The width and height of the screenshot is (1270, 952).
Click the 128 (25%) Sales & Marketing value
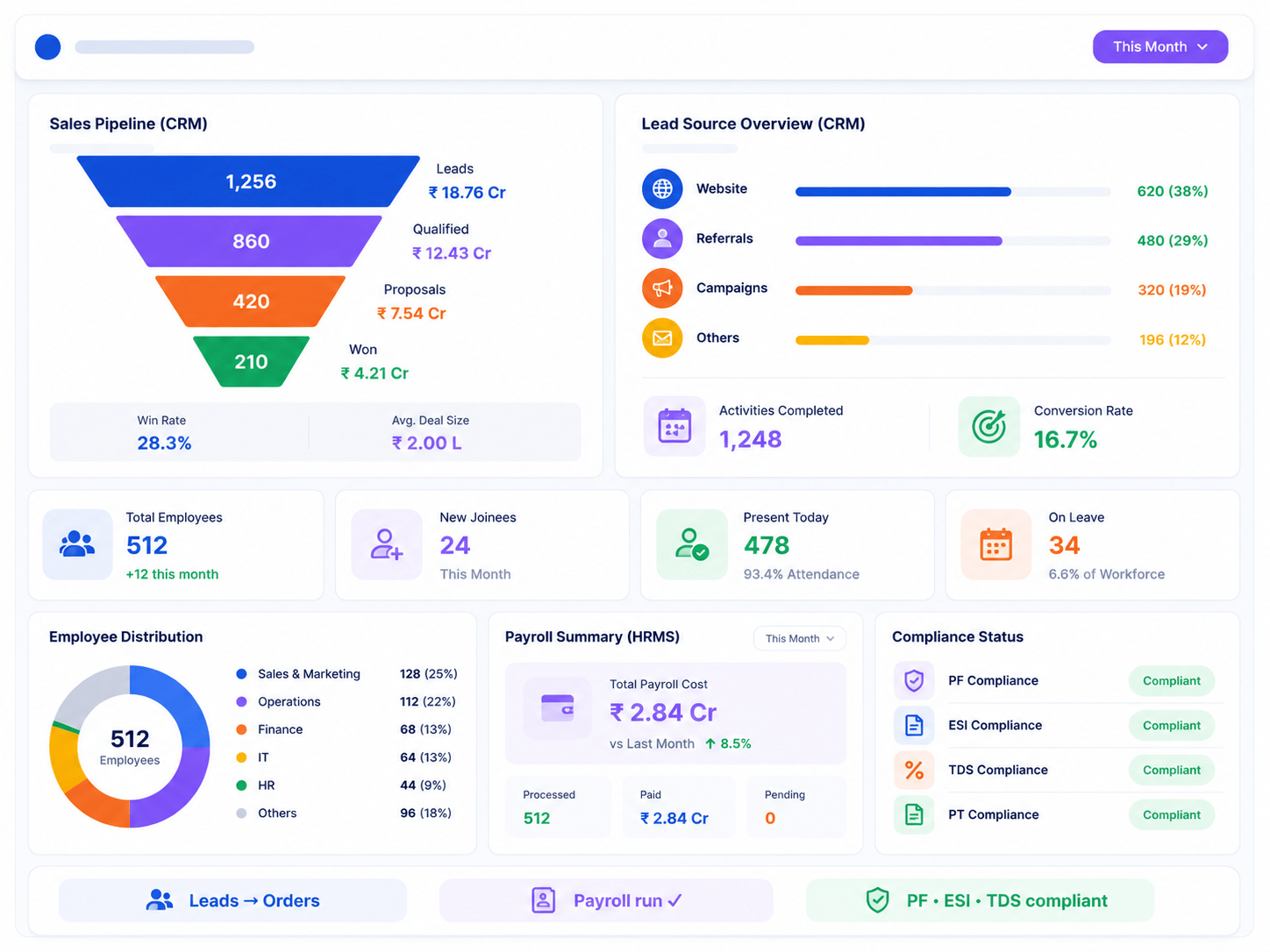[429, 674]
